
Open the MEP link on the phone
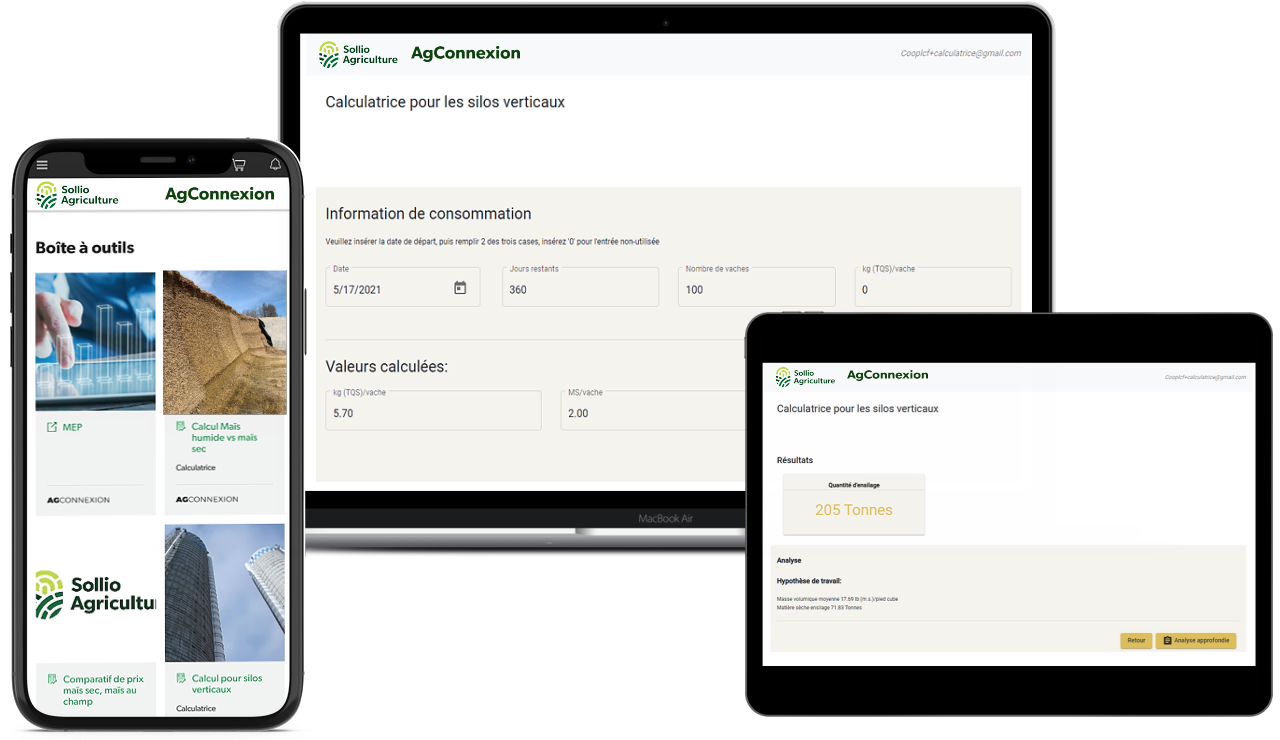point(72,427)
